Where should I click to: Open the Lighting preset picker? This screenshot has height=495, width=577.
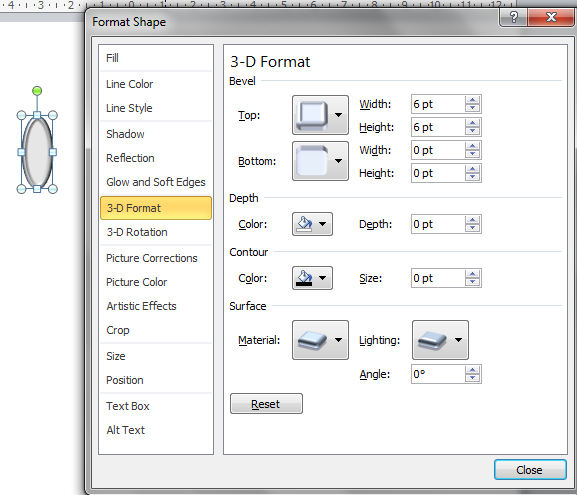point(440,340)
